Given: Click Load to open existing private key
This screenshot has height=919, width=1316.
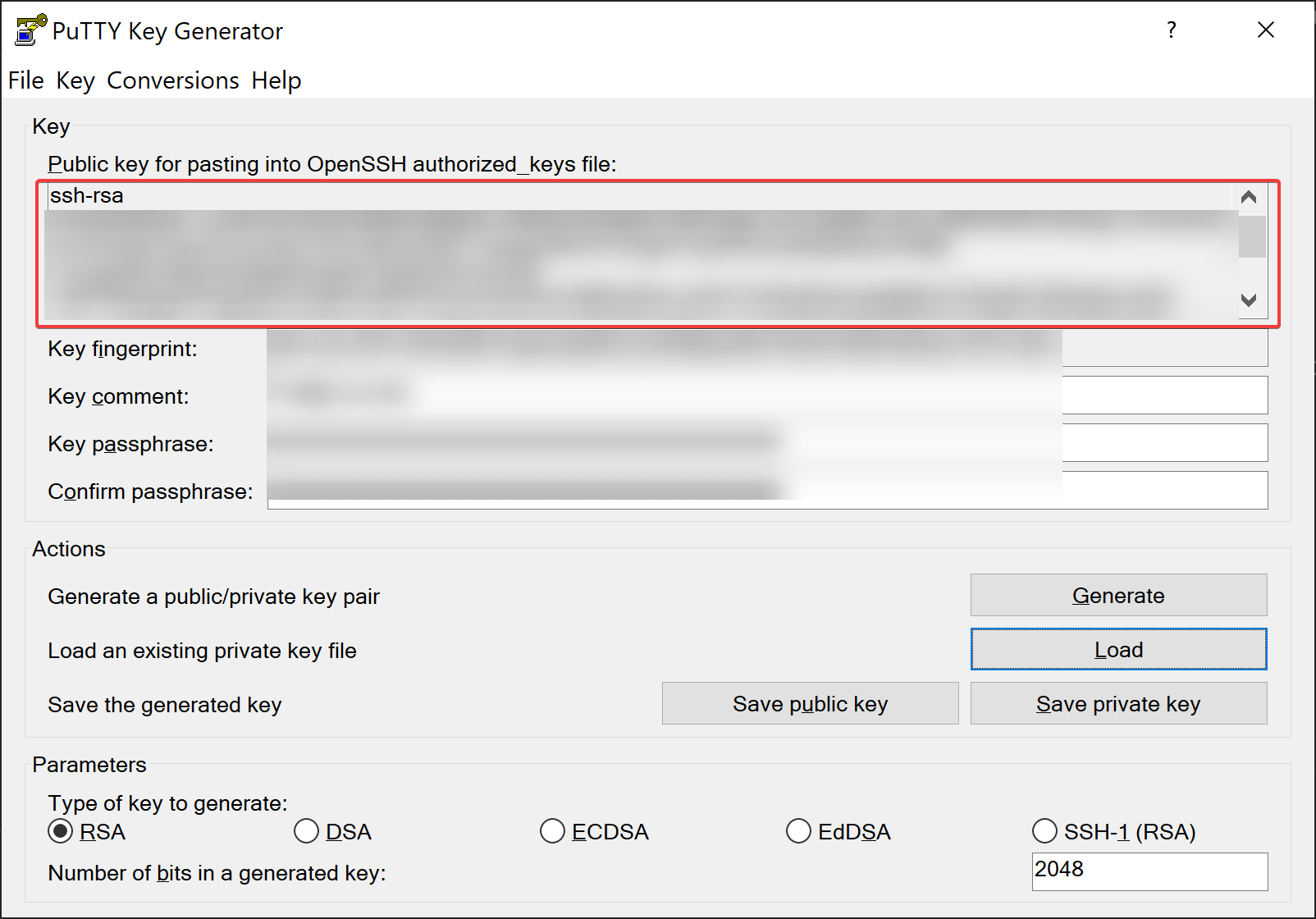Looking at the screenshot, I should point(1118,649).
